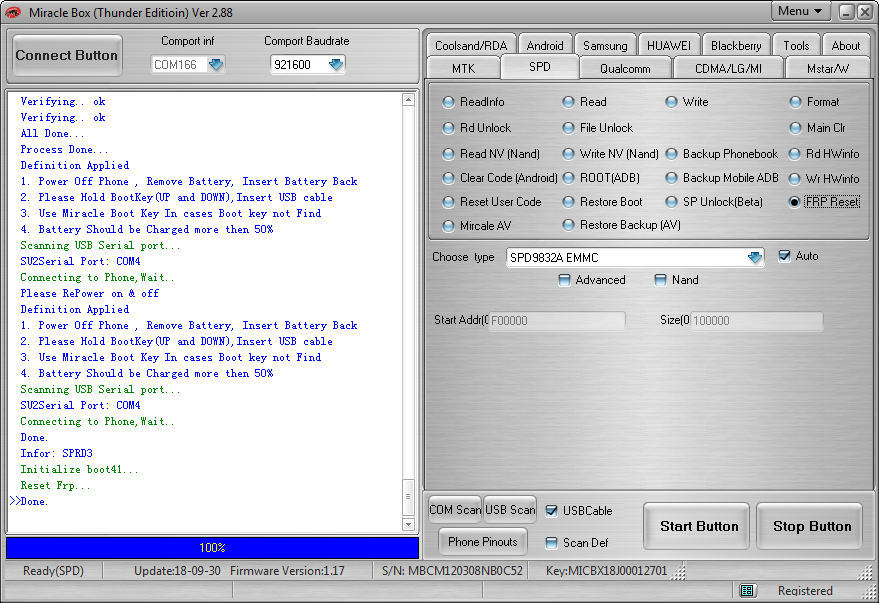Click the USB Scan button
This screenshot has width=879, height=603.
pos(510,509)
